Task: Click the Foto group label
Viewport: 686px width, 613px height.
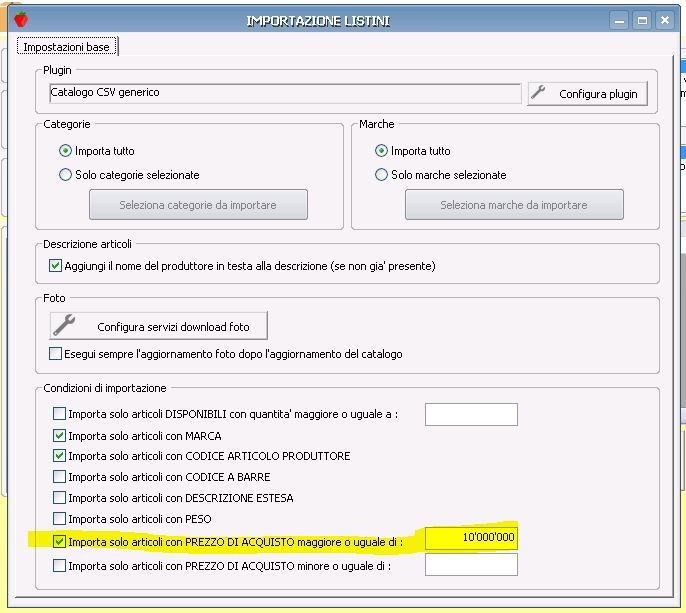Action: [54, 298]
